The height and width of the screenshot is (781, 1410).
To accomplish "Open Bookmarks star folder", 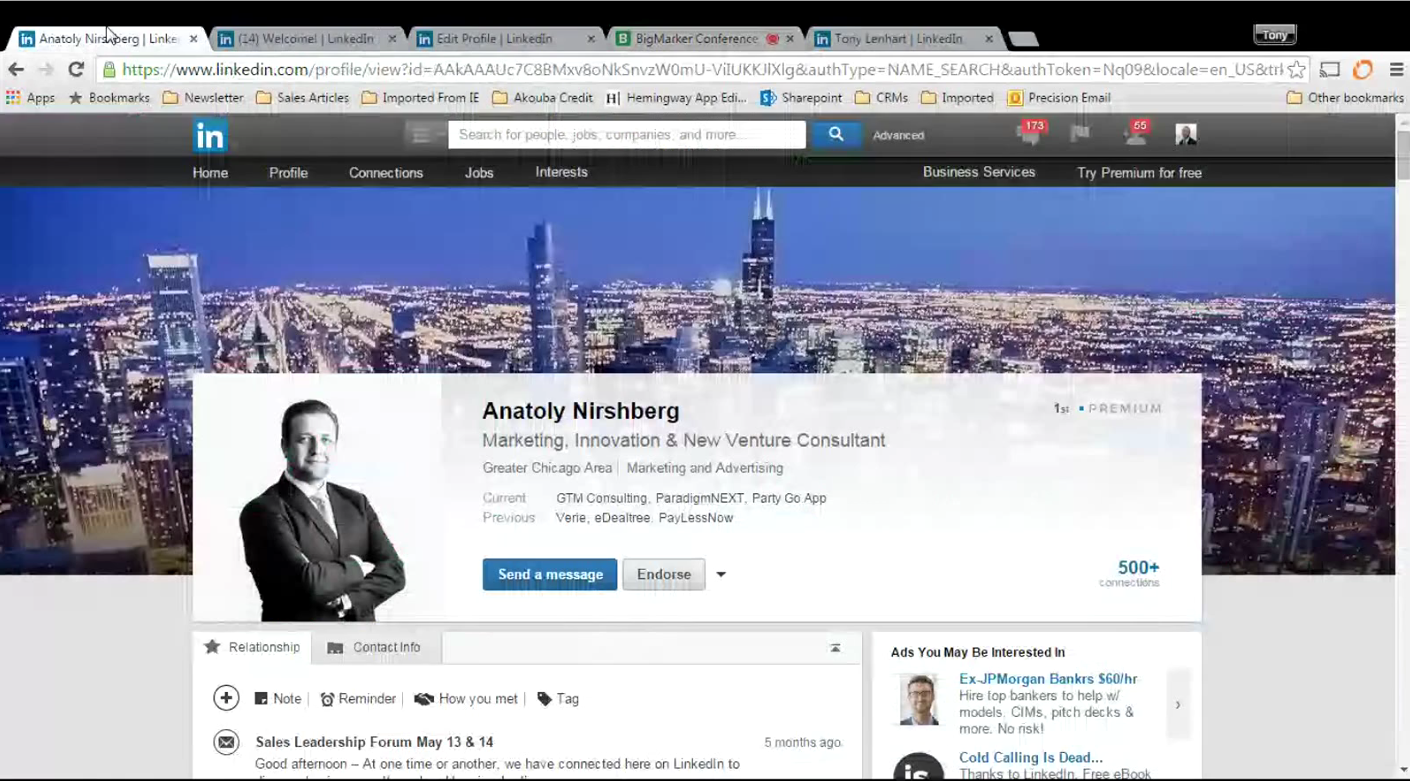I will click(109, 98).
